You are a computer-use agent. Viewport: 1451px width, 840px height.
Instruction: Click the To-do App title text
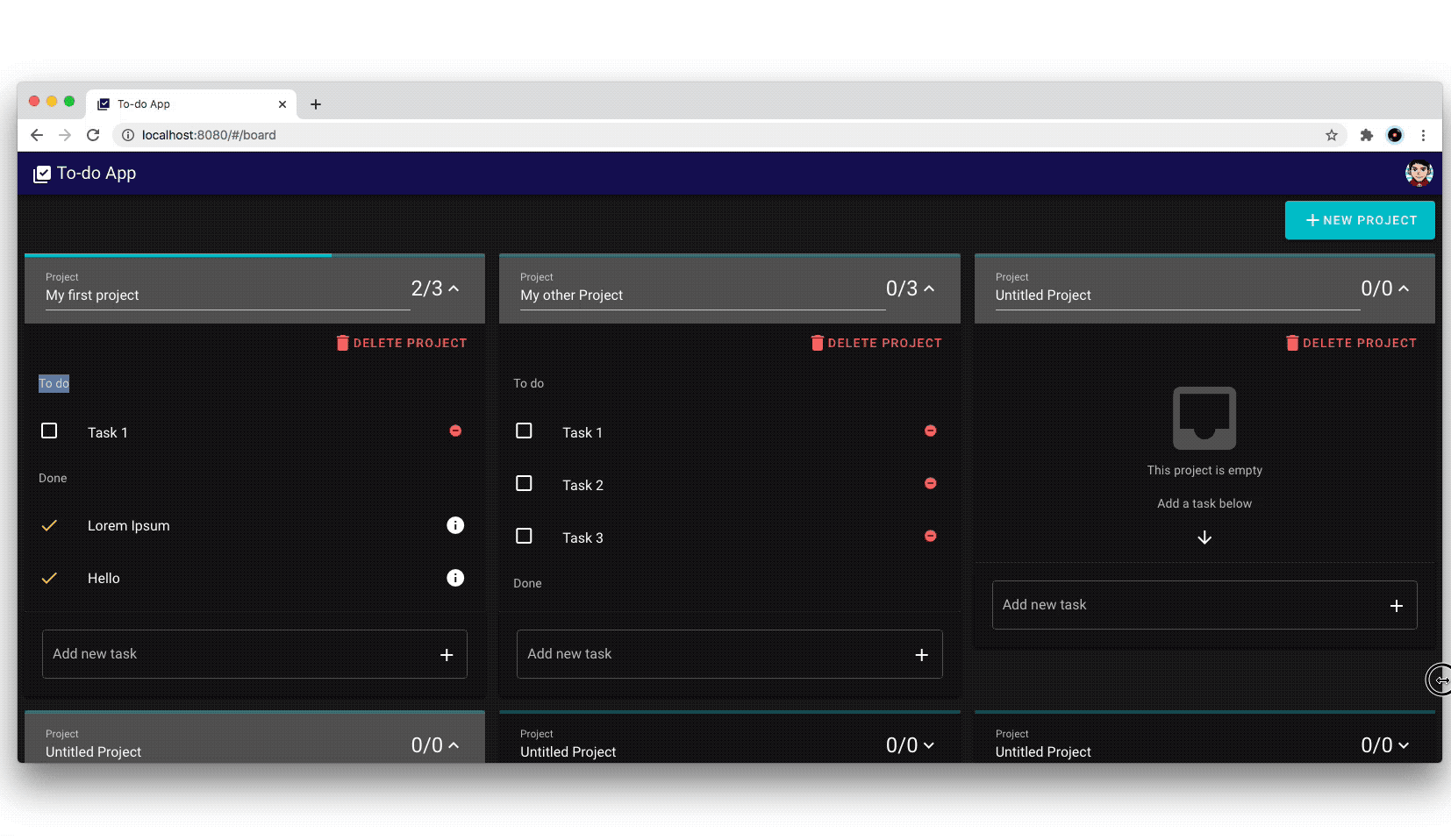click(96, 174)
